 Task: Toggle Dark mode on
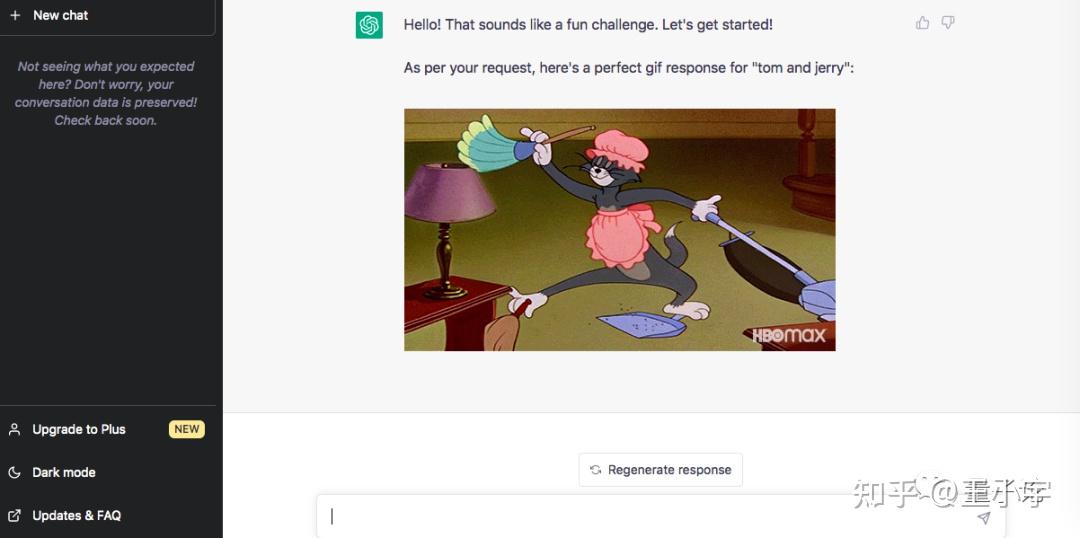[x=63, y=473]
